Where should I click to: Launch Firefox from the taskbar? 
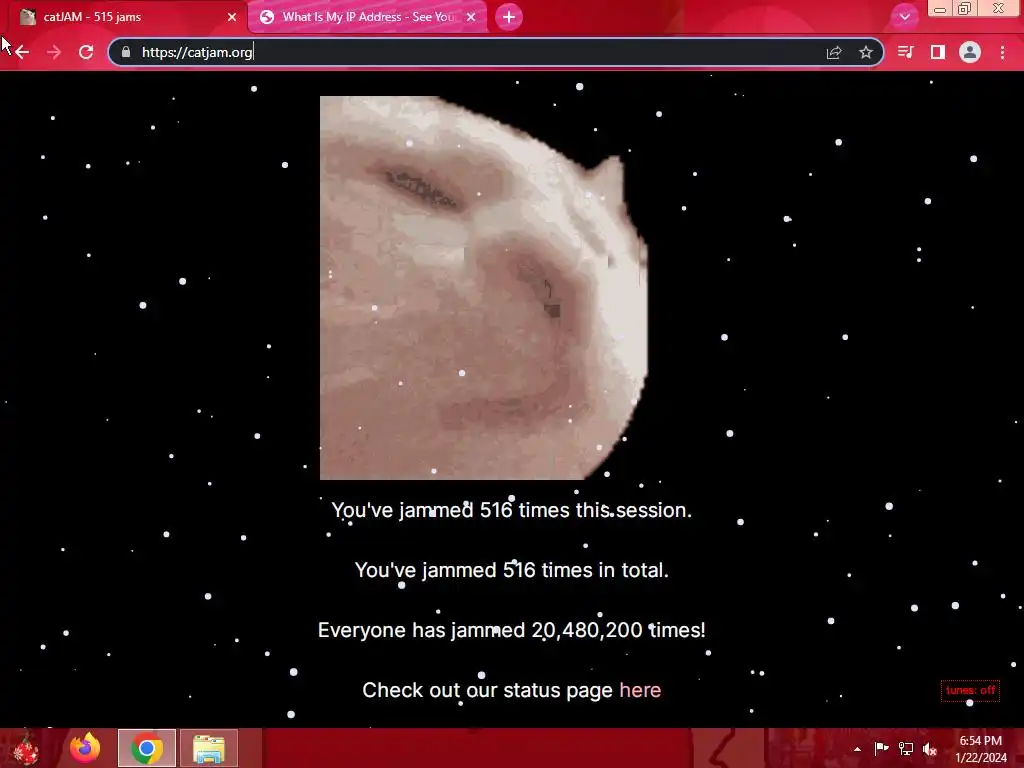(86, 748)
